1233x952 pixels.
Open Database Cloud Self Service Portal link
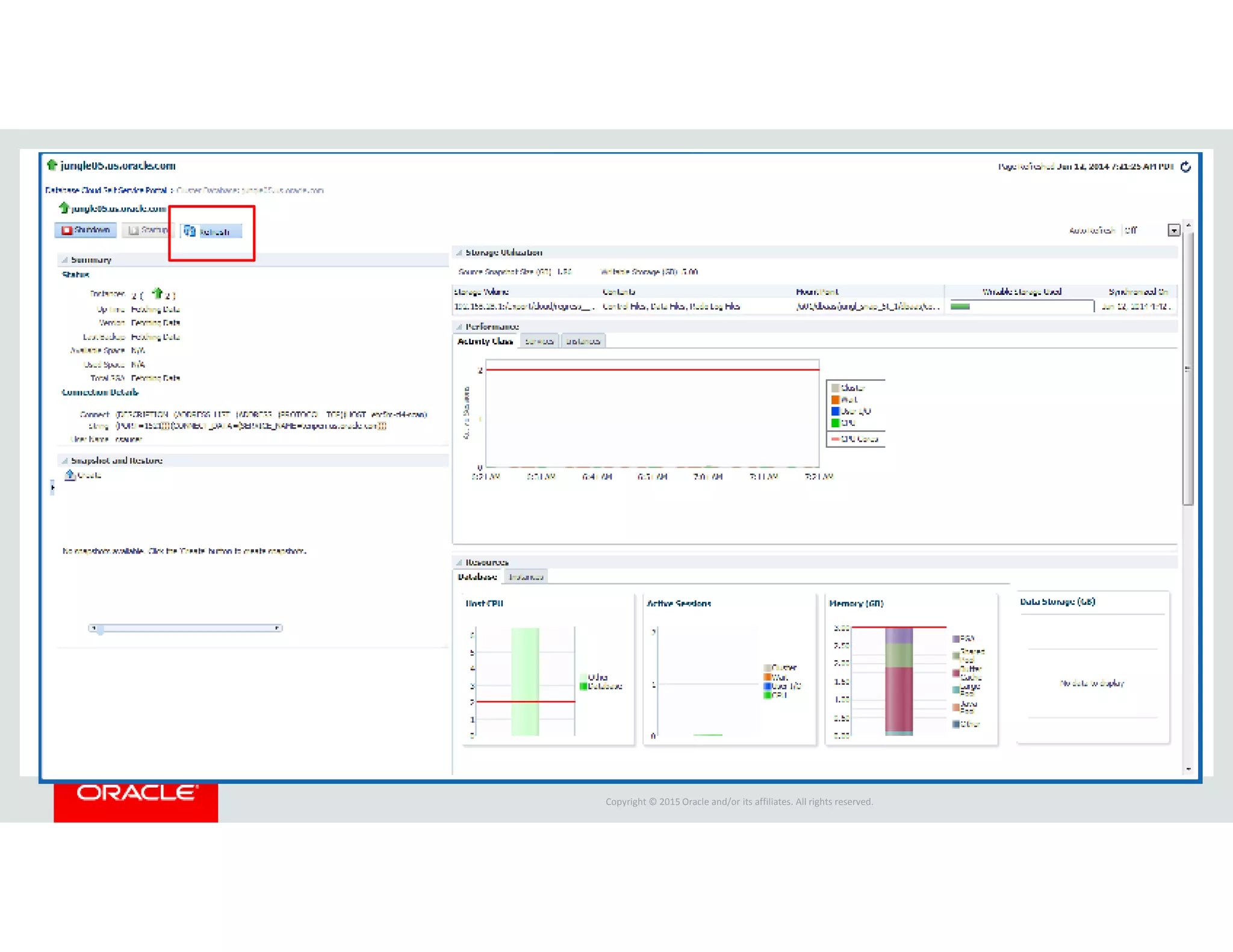click(106, 190)
